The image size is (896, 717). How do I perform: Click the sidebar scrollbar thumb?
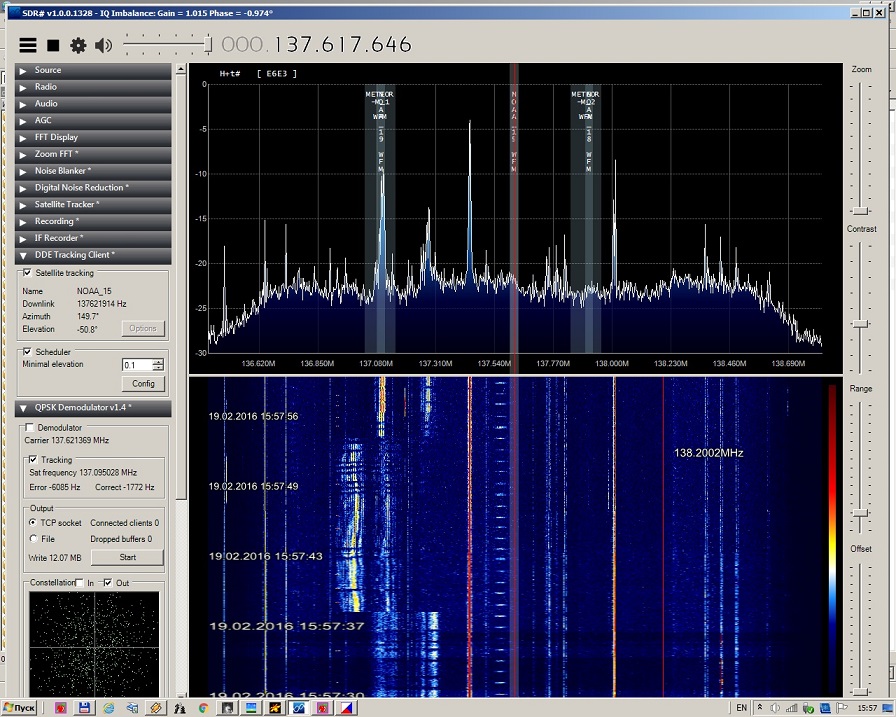coord(181,286)
